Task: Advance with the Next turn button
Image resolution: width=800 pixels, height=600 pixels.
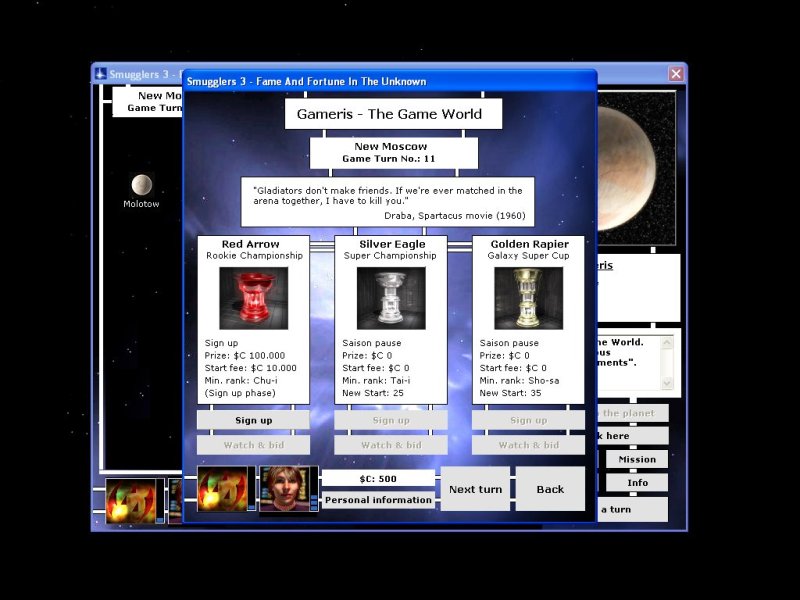Action: (x=475, y=489)
